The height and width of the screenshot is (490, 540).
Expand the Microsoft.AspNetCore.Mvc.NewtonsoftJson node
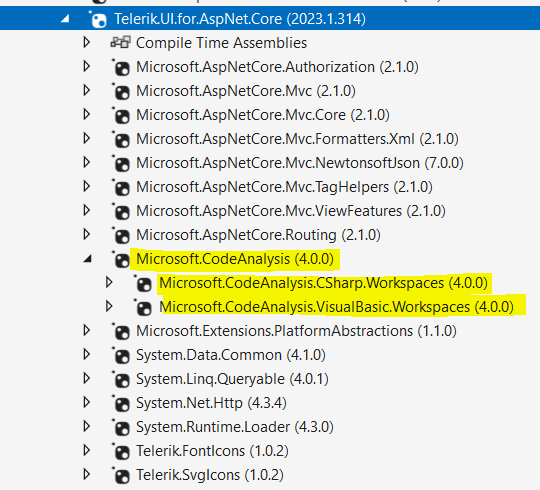[87, 162]
